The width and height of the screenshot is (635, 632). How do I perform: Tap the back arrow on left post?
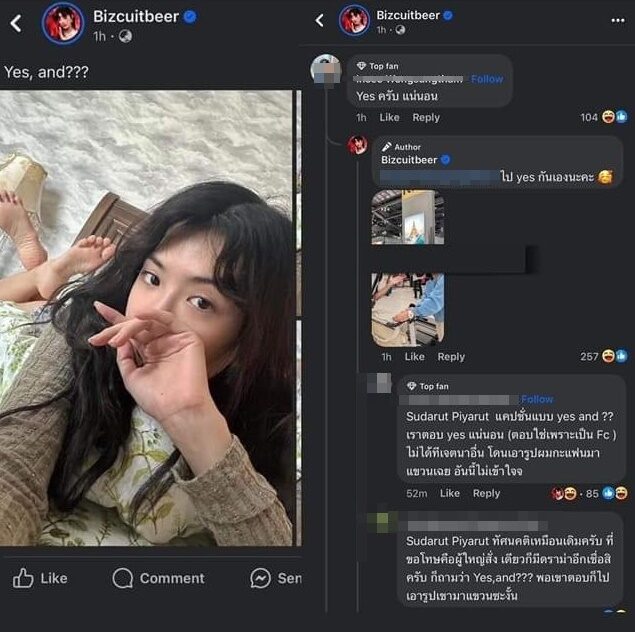[16, 23]
